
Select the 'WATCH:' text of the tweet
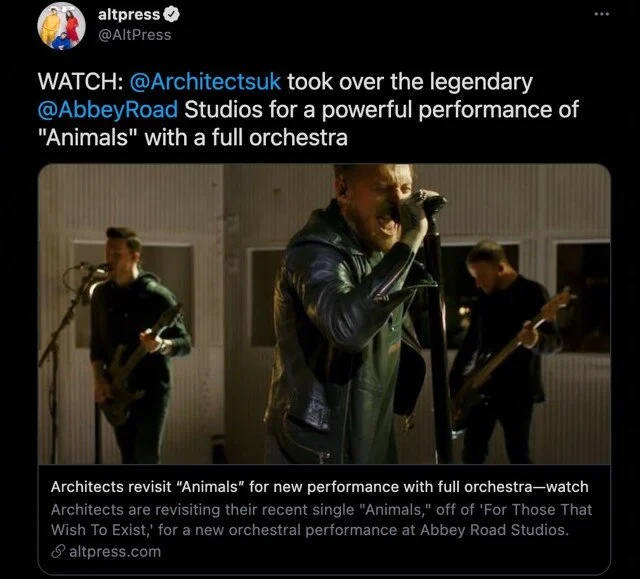(80, 82)
